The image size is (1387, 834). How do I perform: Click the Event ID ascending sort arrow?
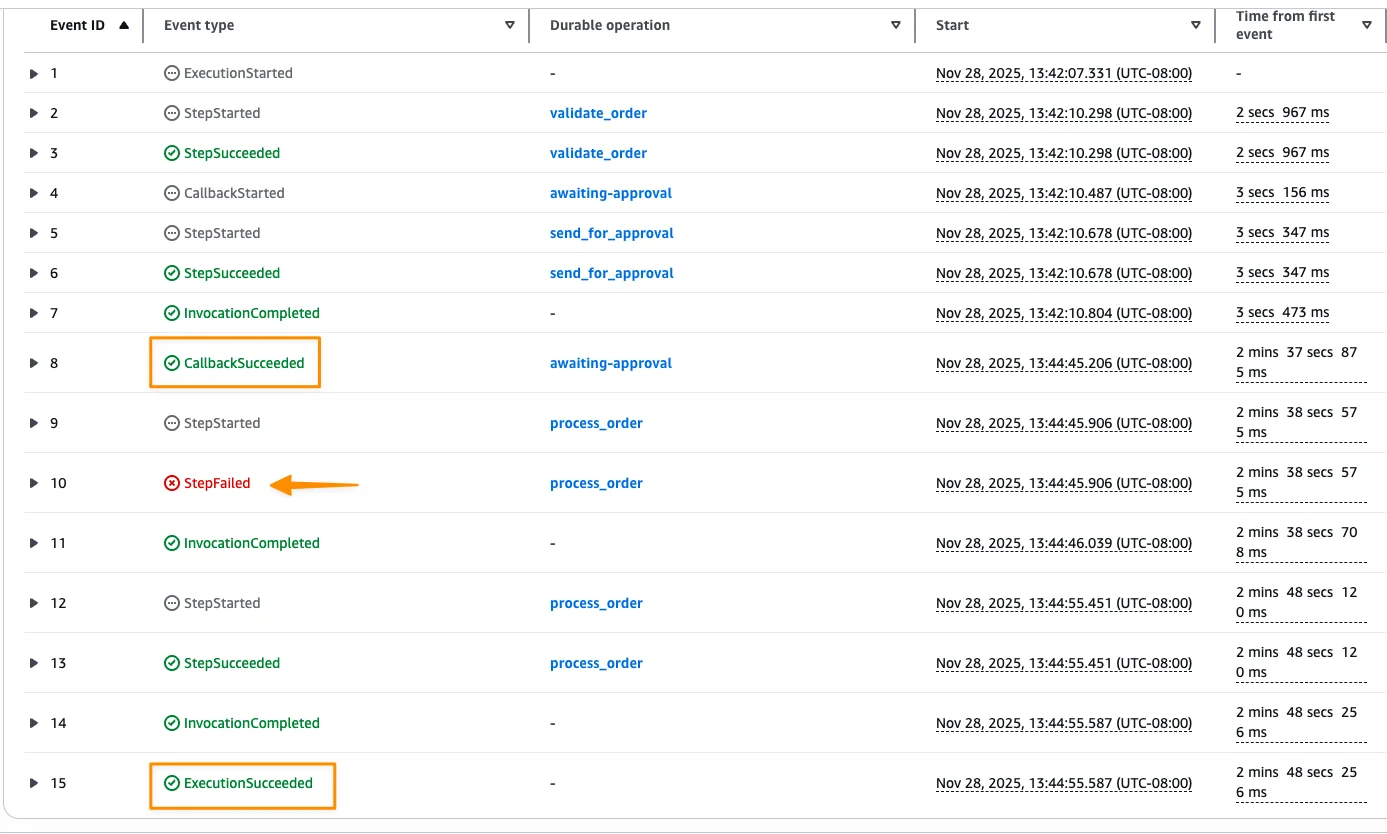(124, 25)
